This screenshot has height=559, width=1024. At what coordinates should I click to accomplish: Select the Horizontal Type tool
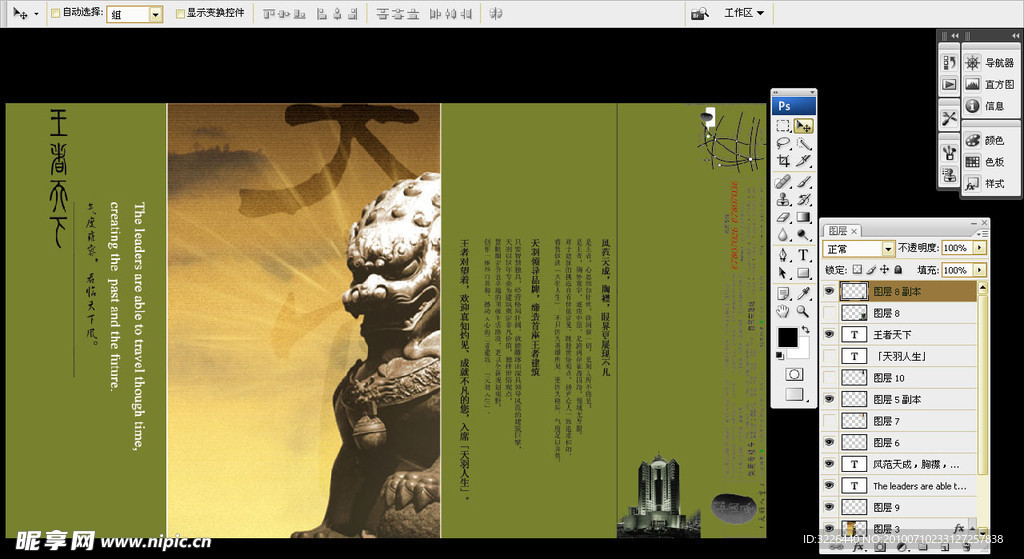coord(804,254)
